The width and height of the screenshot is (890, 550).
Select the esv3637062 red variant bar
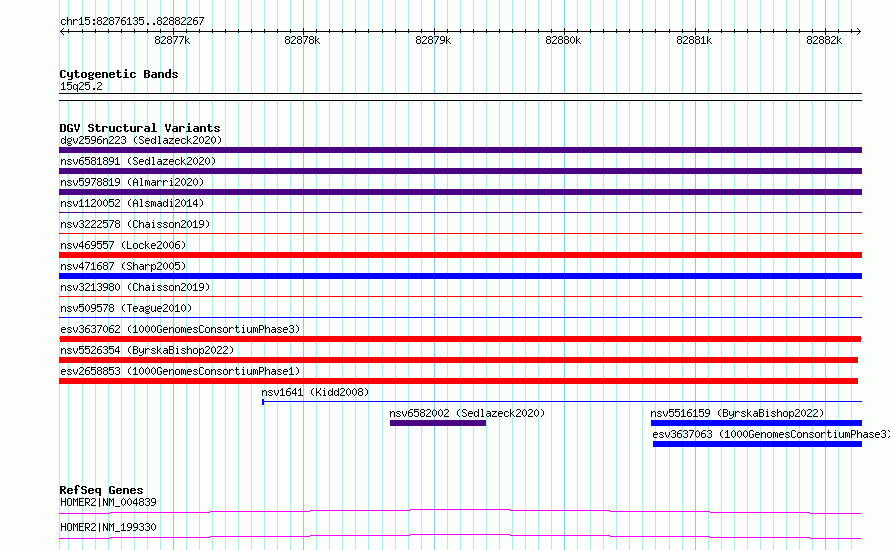pyautogui.click(x=460, y=339)
